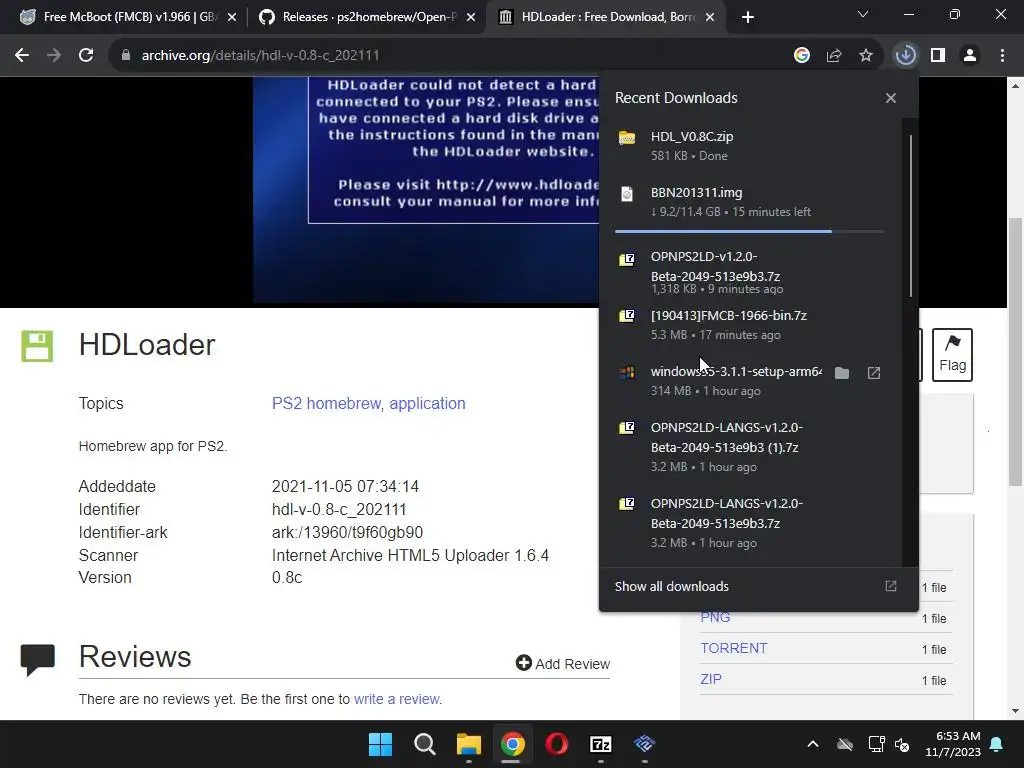
Task: Go forward to the next page
Action: tap(54, 56)
